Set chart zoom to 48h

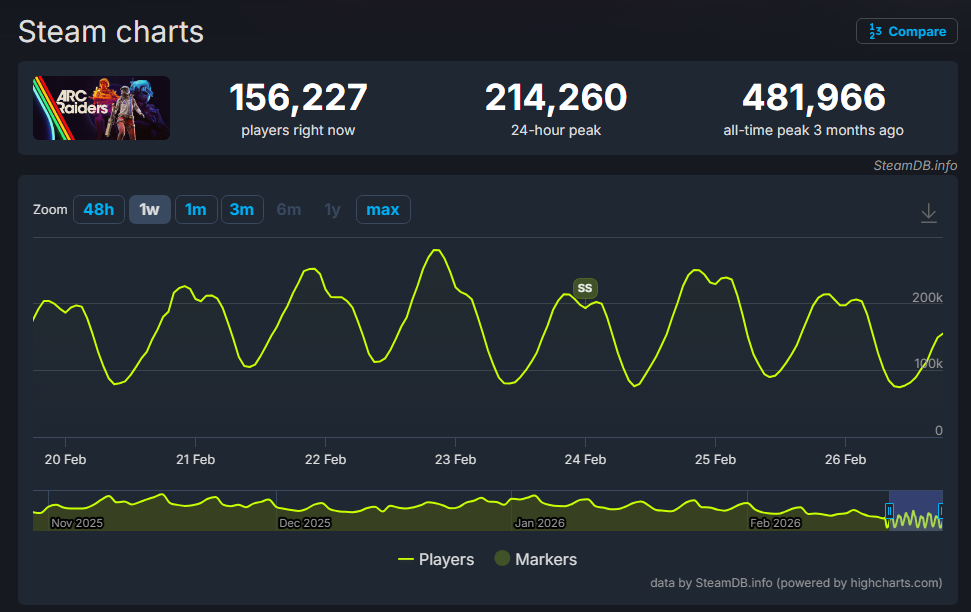tap(99, 209)
